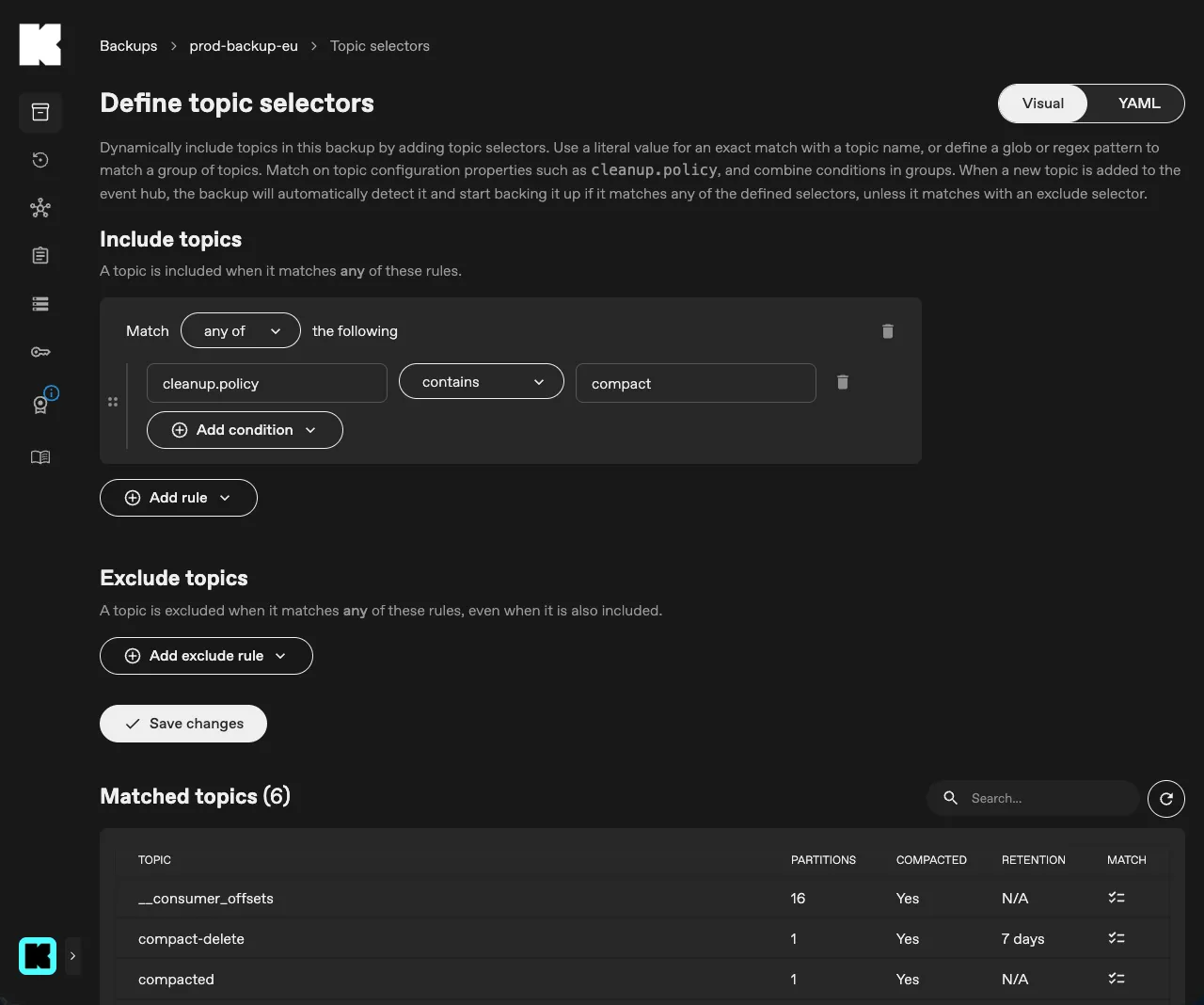The width and height of the screenshot is (1204, 1005).
Task: Open the clipboard list sidebar icon
Action: click(x=40, y=256)
